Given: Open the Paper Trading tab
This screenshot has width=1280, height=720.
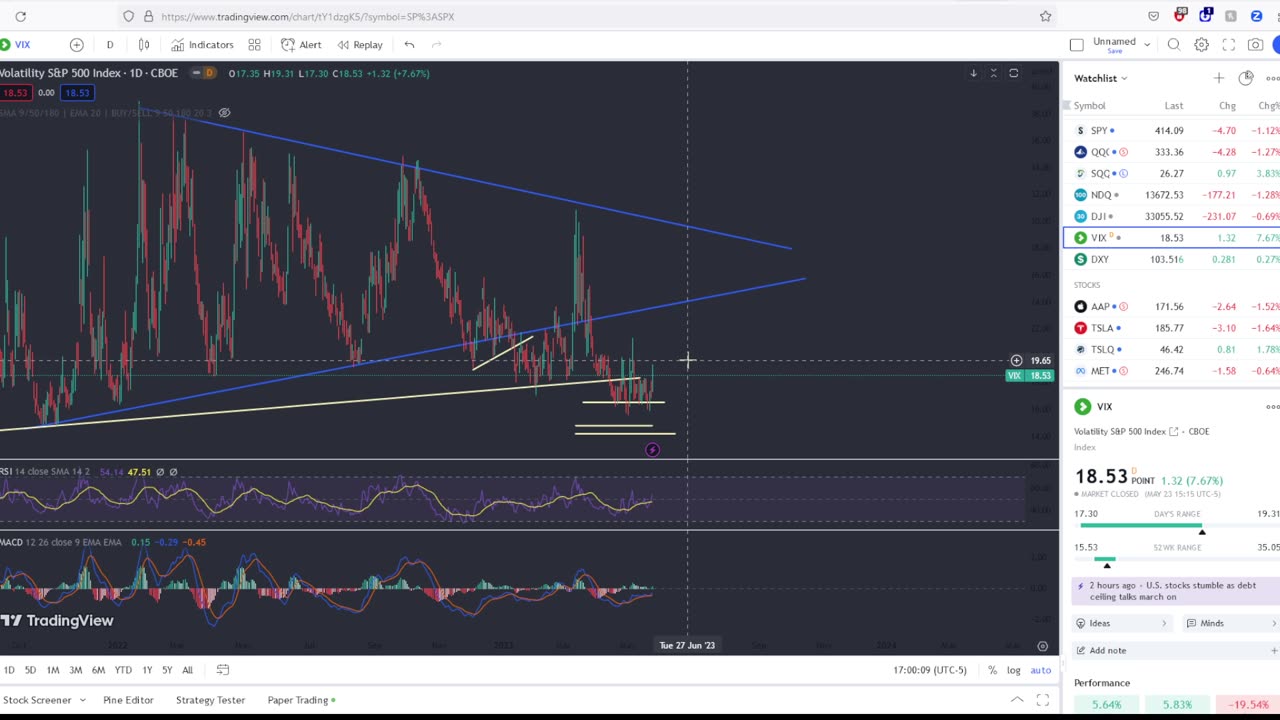Looking at the screenshot, I should (301, 700).
